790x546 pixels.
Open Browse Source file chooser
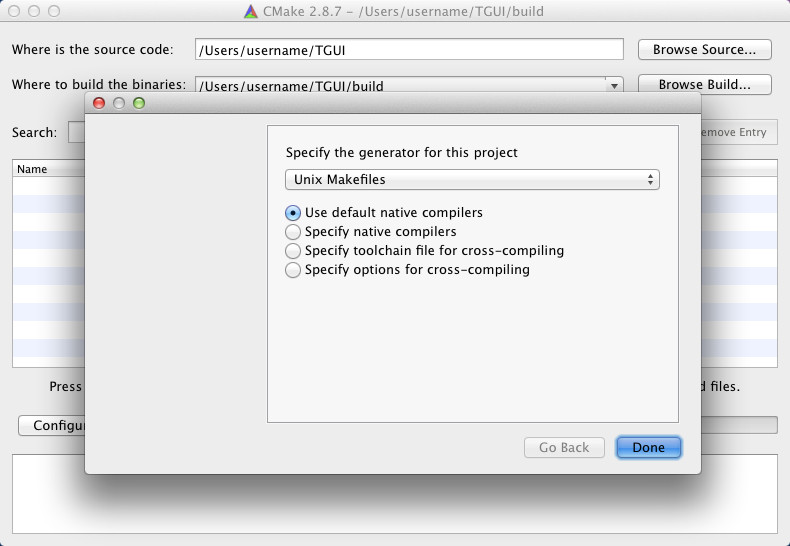[704, 49]
